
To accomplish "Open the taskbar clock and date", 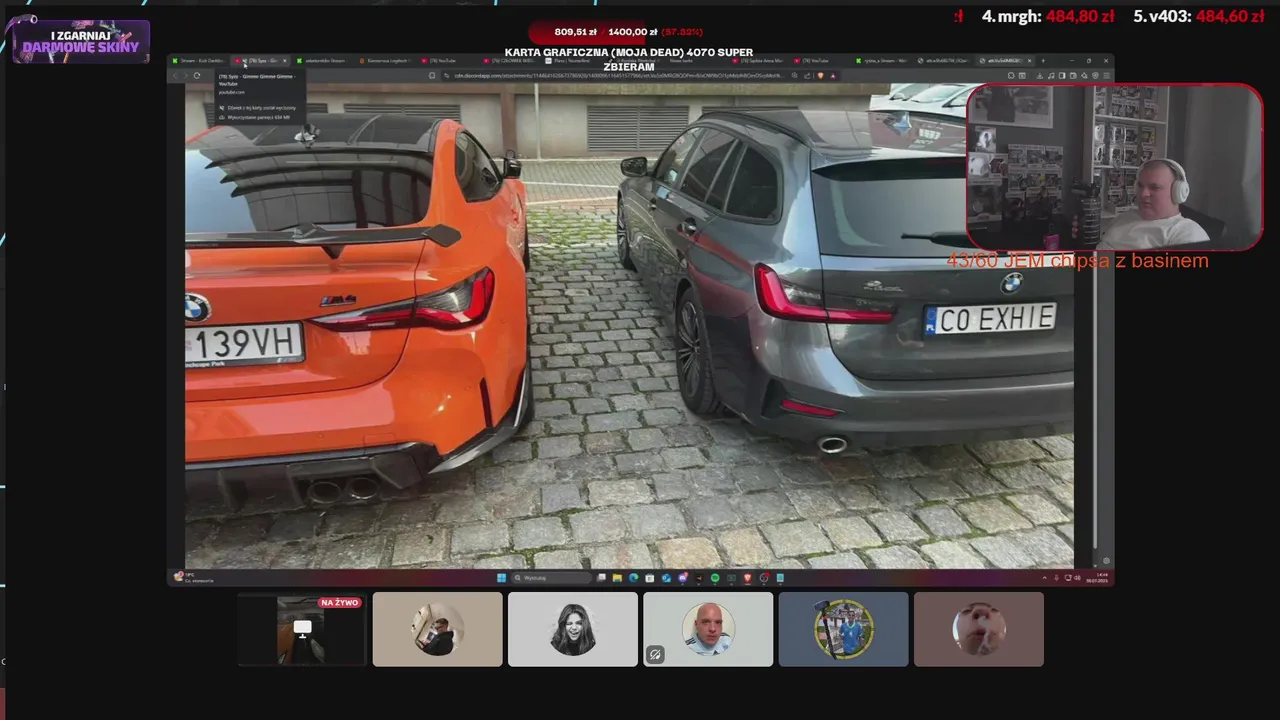I will point(1098,578).
